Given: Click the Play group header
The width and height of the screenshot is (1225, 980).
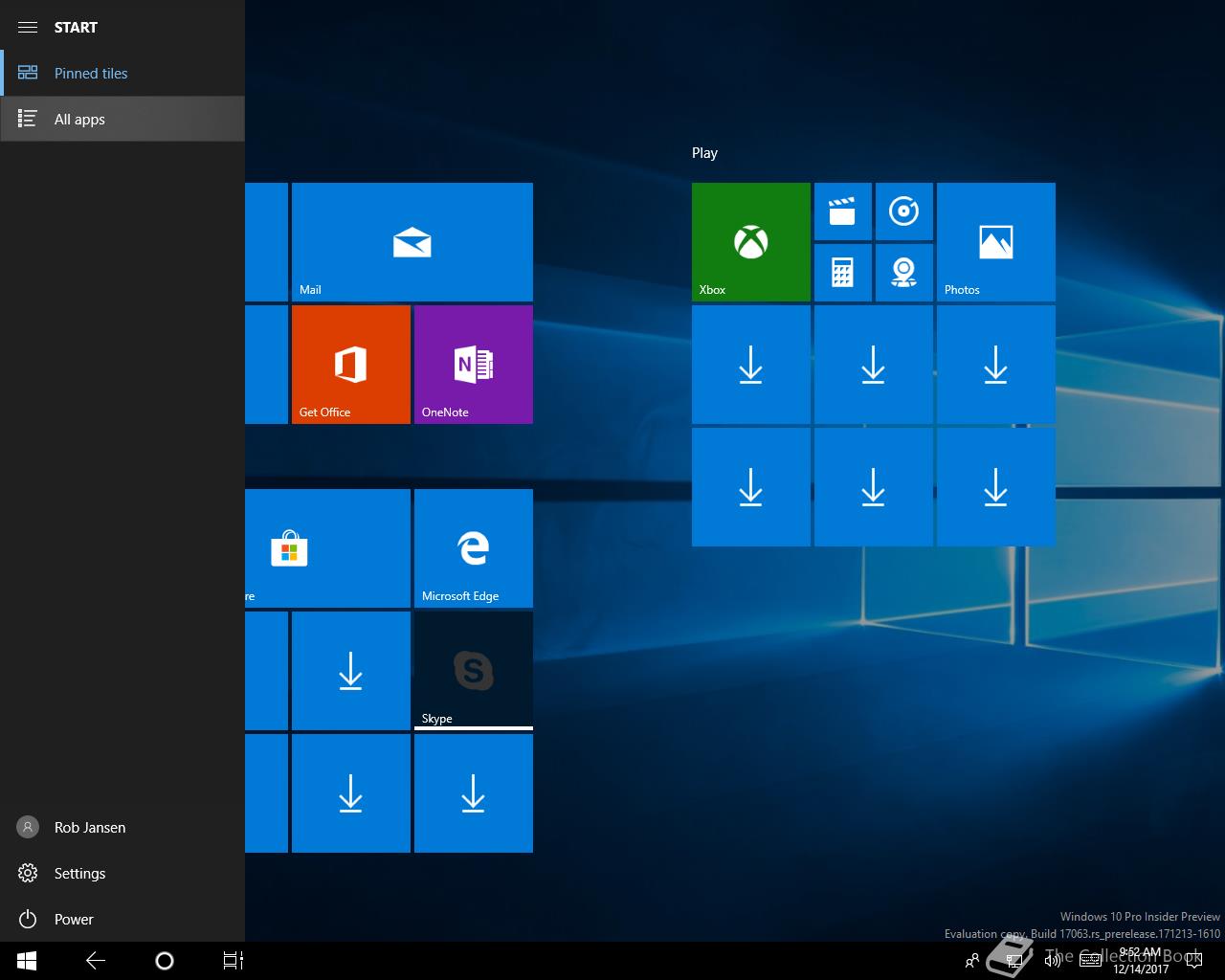Looking at the screenshot, I should pos(704,153).
